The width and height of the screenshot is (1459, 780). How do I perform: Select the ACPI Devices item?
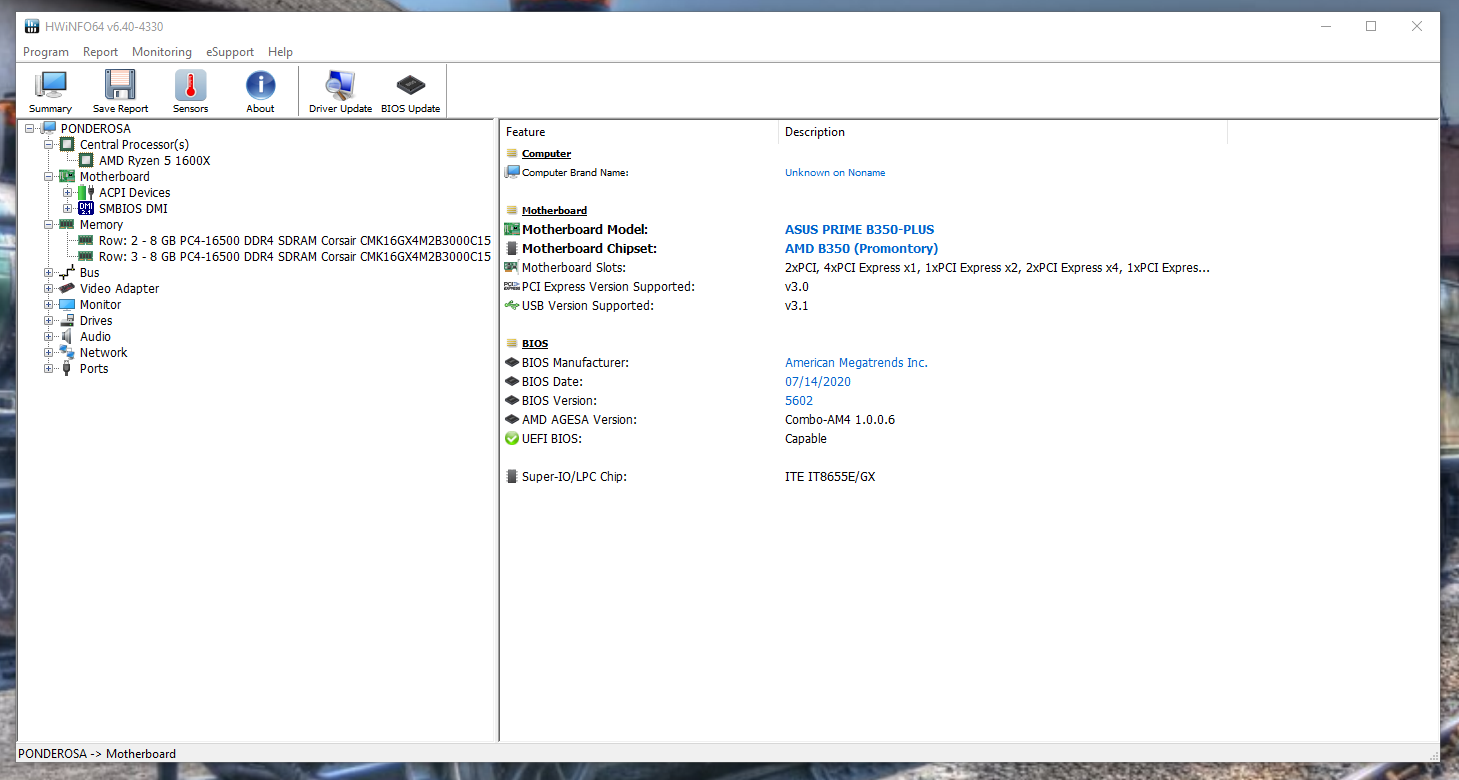click(x=134, y=193)
